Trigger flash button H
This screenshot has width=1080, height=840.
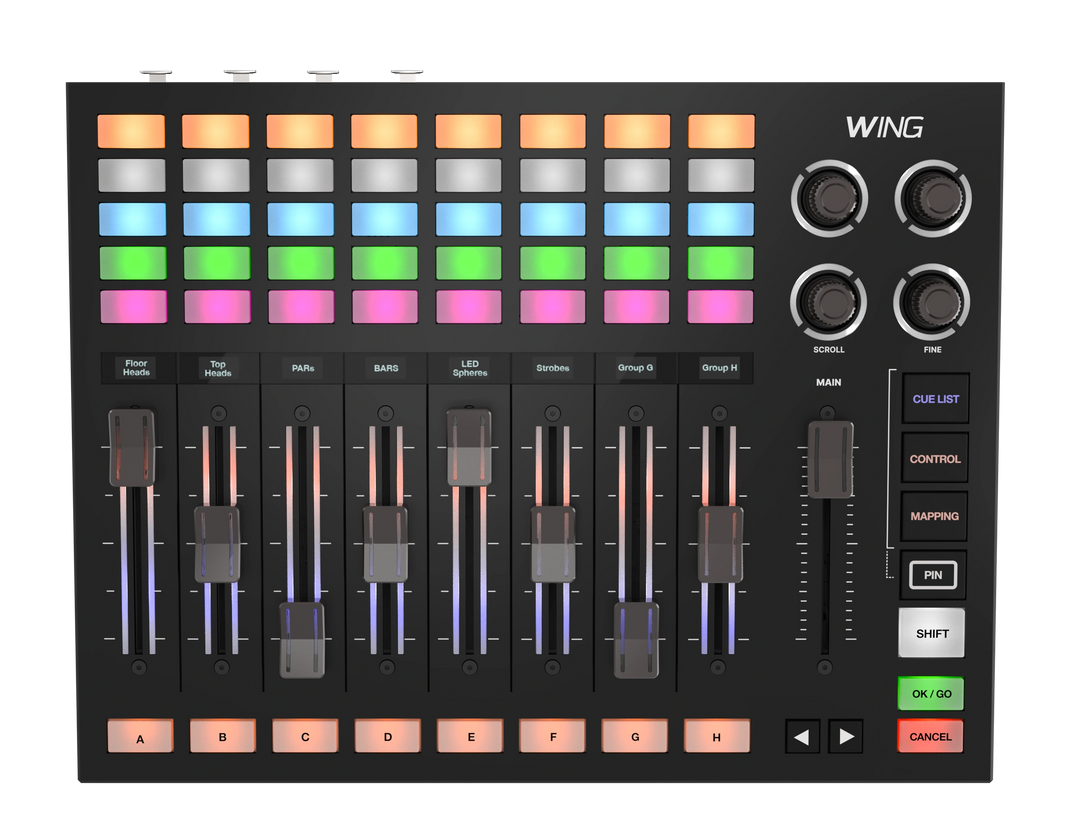(x=717, y=737)
